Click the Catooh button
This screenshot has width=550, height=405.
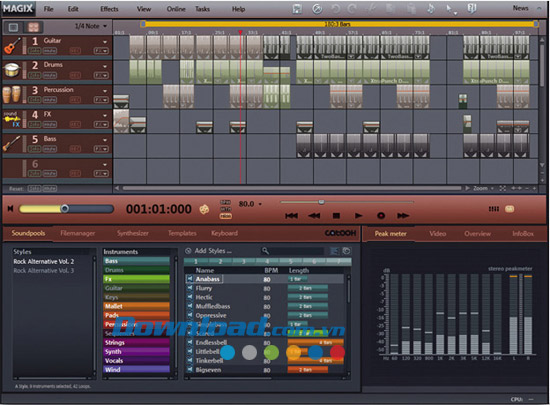[340, 233]
